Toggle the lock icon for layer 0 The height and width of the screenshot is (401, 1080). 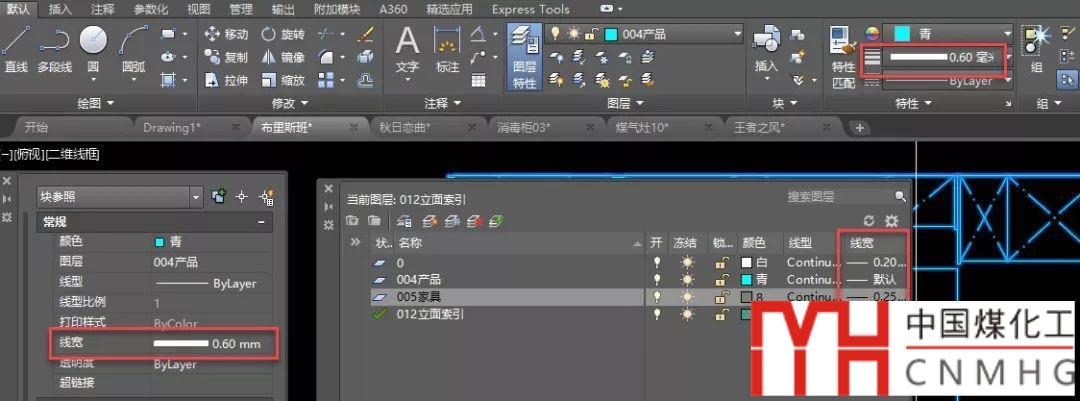click(720, 262)
